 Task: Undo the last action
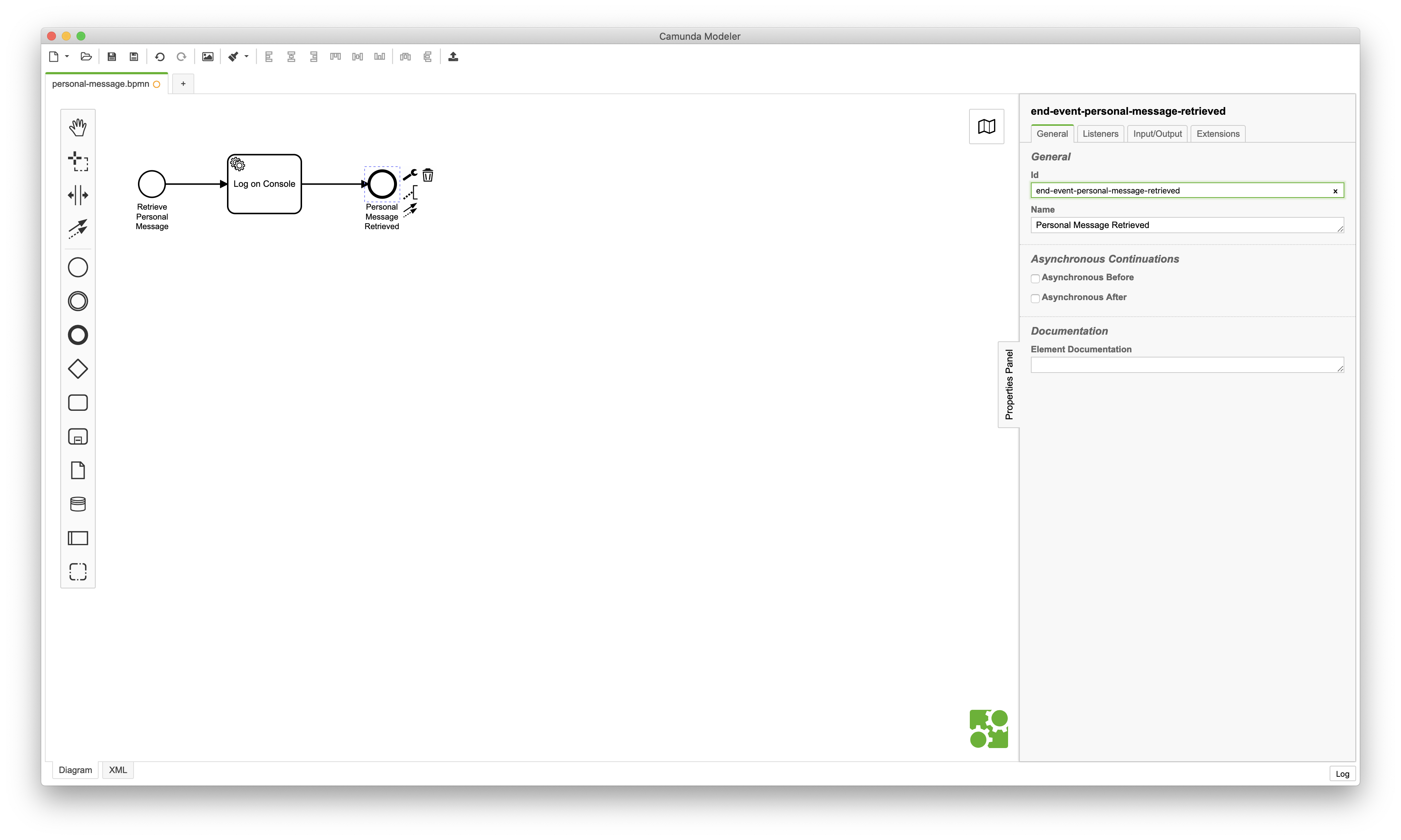pyautogui.click(x=160, y=57)
